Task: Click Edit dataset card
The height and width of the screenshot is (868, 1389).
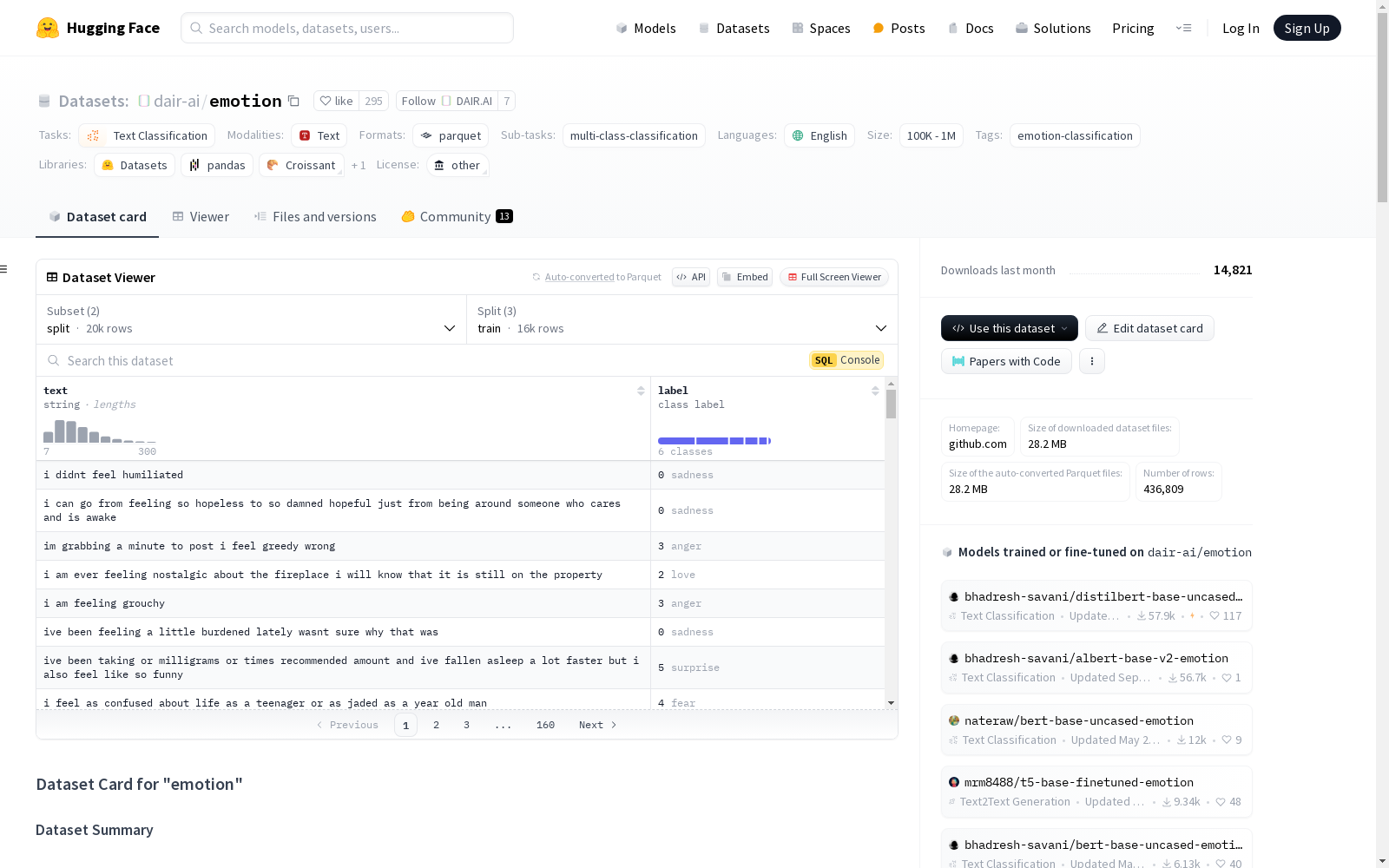Action: [x=1149, y=328]
